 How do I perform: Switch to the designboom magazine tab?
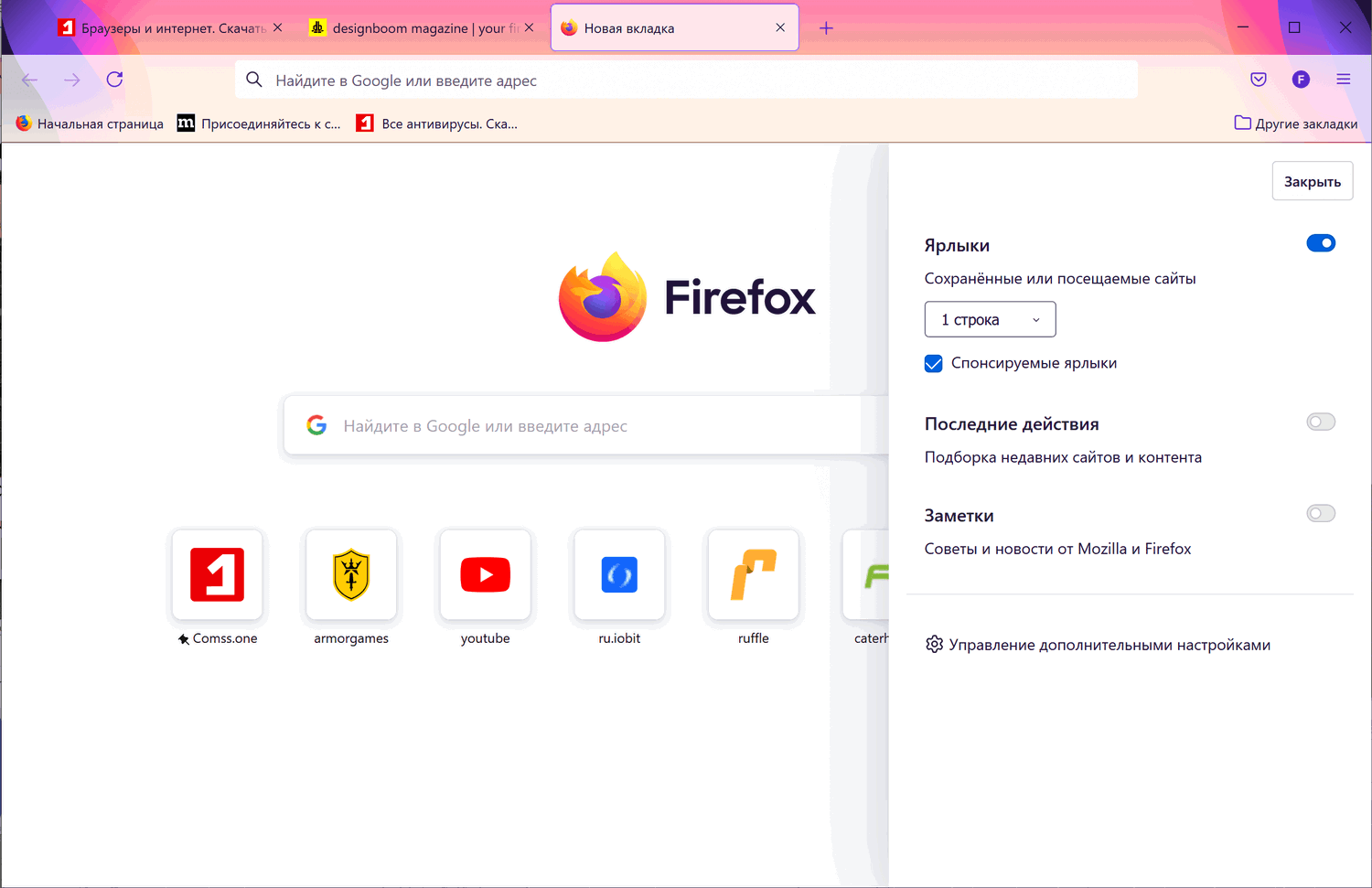[x=422, y=28]
